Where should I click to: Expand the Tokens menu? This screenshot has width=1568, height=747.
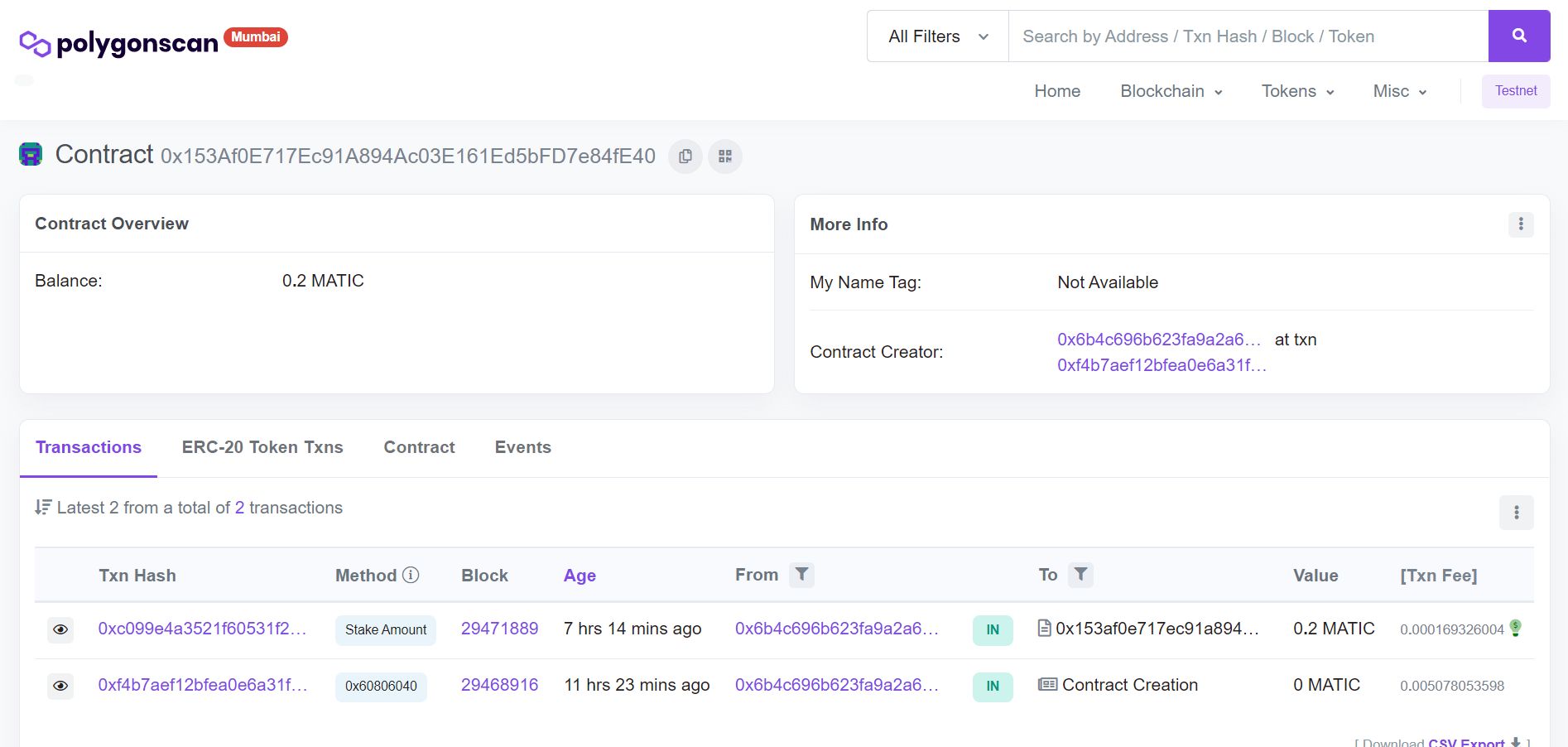pos(1298,91)
